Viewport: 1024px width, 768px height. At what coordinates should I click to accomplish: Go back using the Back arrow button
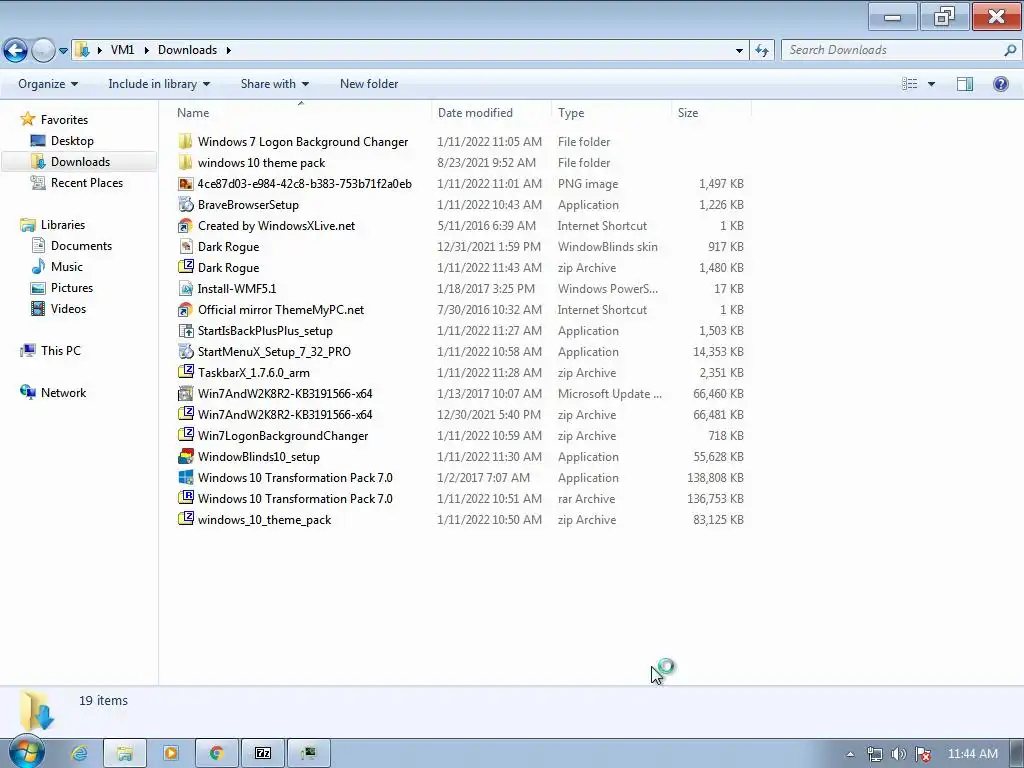15,50
